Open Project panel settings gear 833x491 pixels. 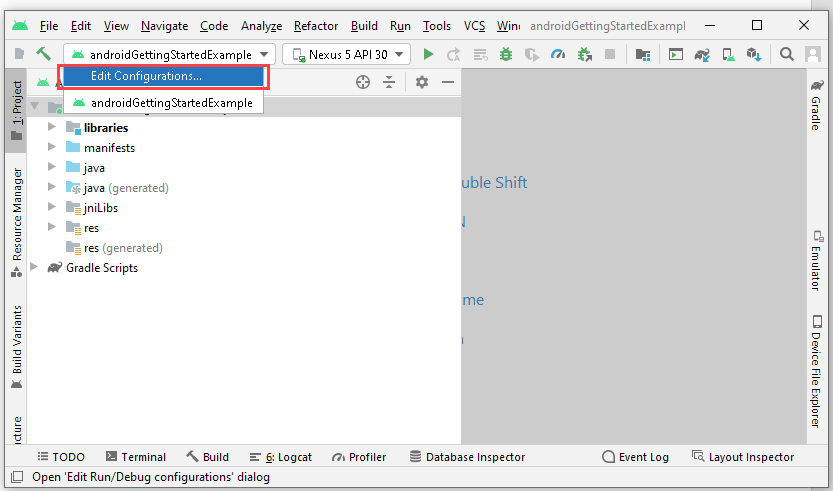[422, 82]
